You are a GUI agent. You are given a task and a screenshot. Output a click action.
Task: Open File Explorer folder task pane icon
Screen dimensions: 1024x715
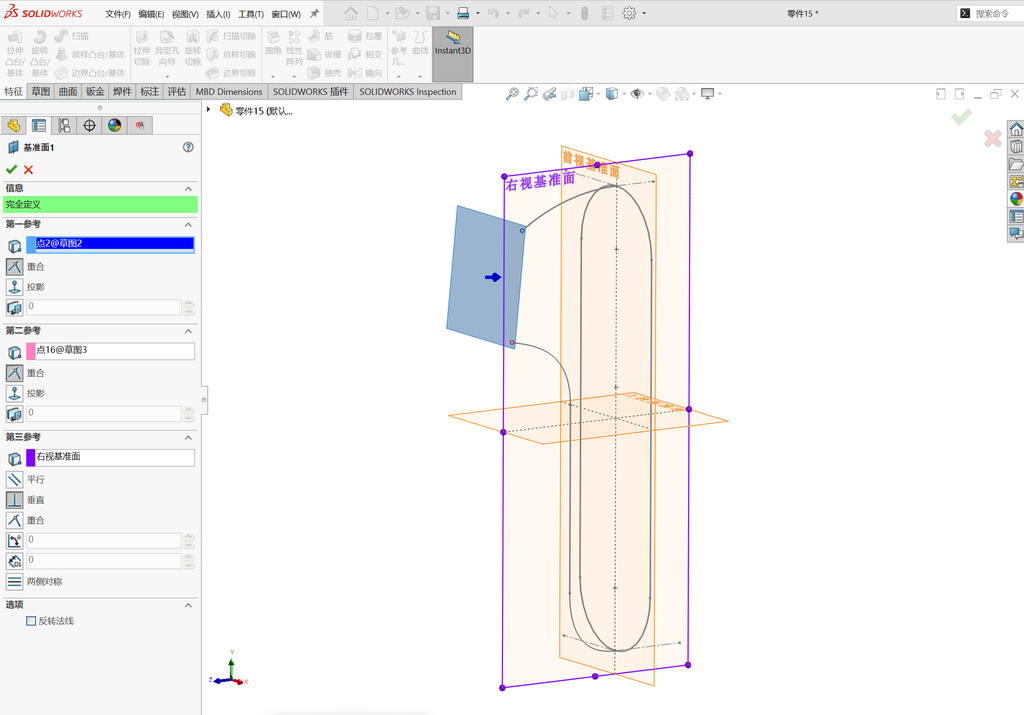tap(1016, 164)
